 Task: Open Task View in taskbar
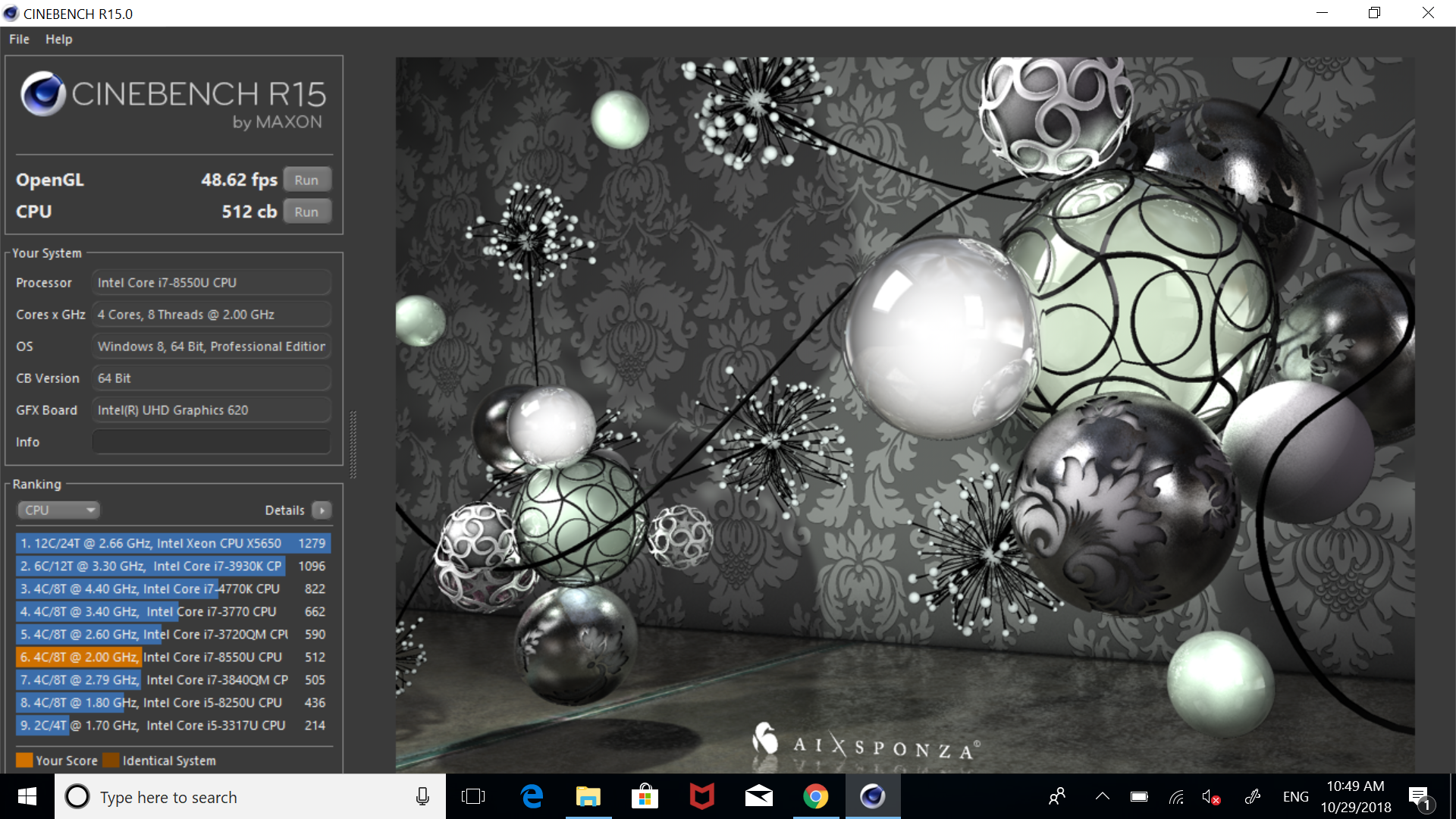(473, 796)
